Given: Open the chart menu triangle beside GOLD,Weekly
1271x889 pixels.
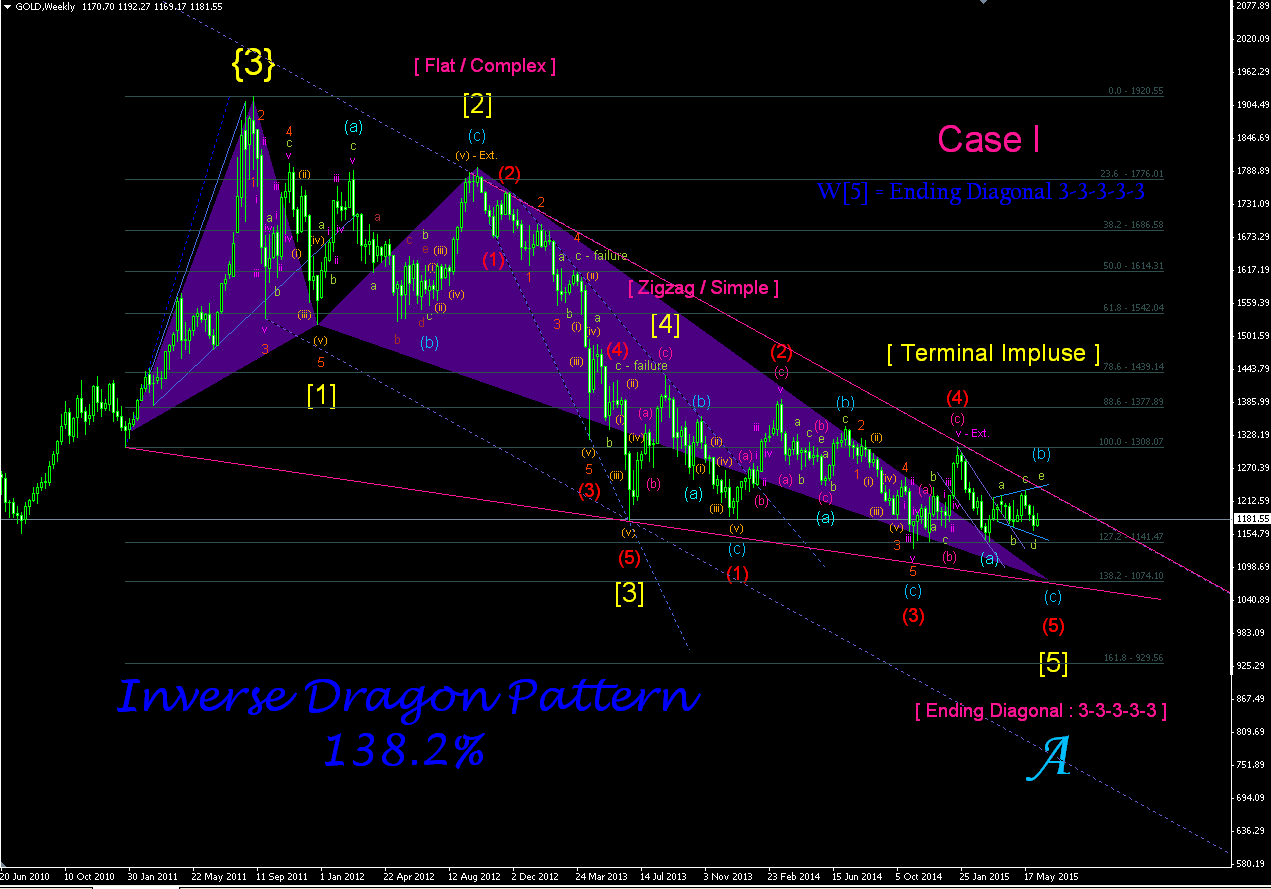Looking at the screenshot, I should pos(7,6).
